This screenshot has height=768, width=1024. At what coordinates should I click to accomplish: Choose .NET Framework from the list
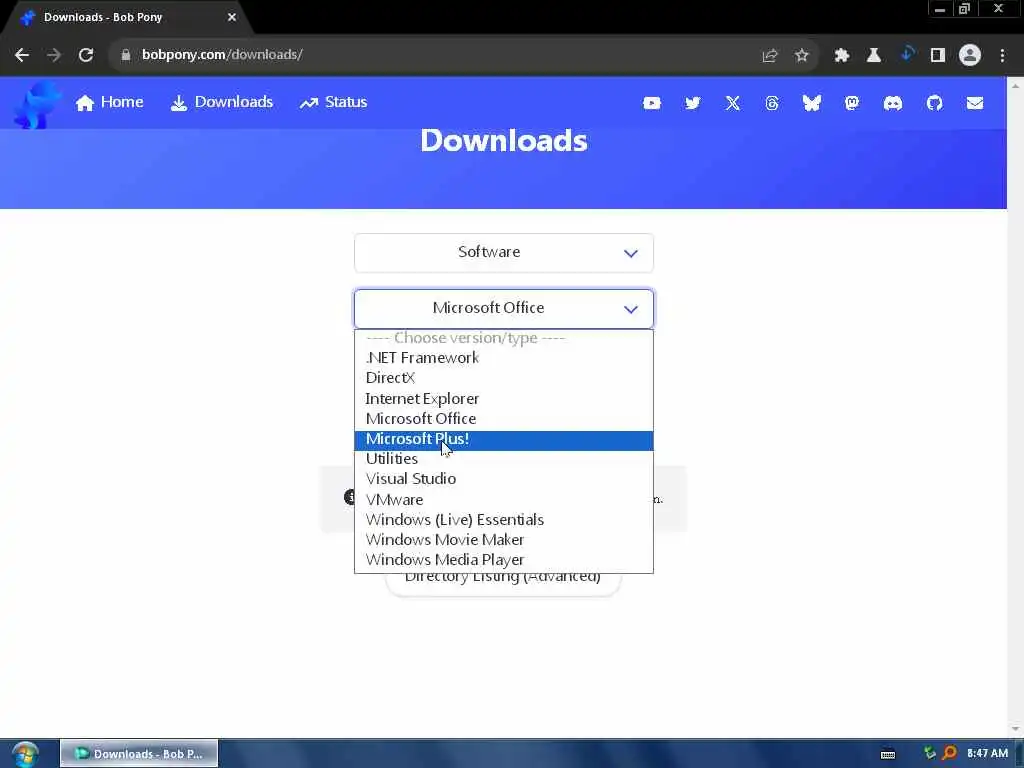(504, 358)
